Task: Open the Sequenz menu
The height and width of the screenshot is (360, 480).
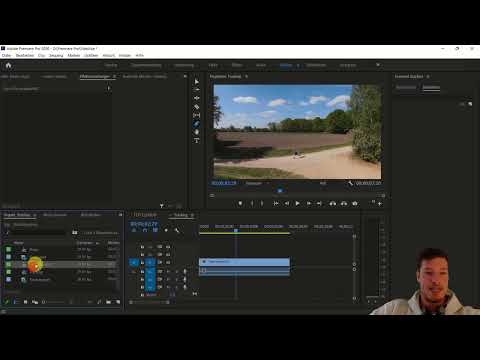Action: pyautogui.click(x=56, y=55)
